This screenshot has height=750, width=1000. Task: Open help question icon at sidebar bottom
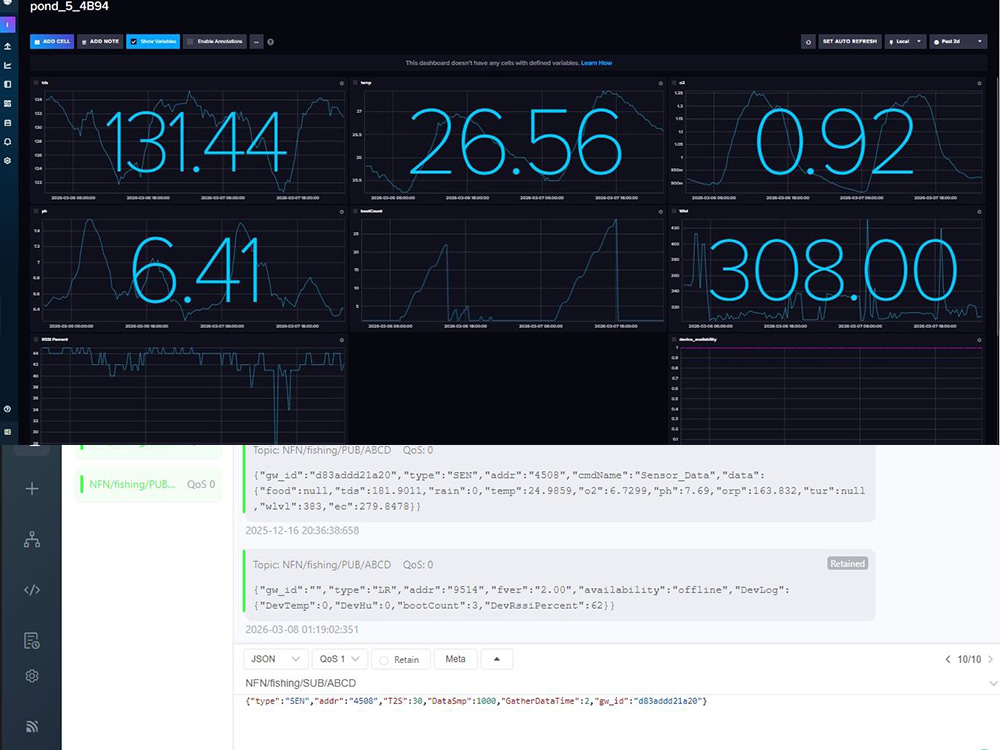(8, 409)
